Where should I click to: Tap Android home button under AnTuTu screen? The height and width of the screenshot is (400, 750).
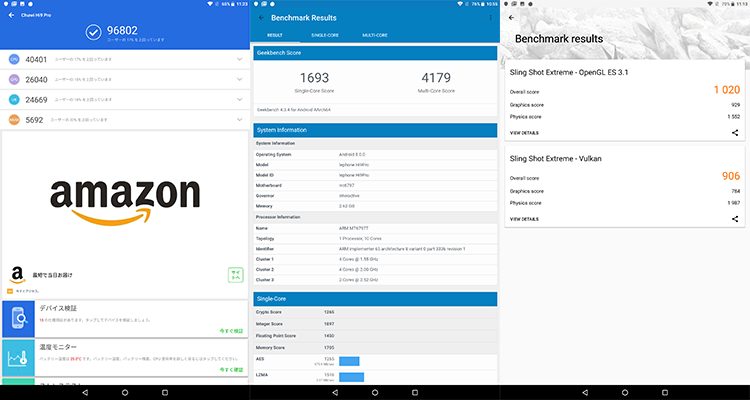[x=125, y=392]
